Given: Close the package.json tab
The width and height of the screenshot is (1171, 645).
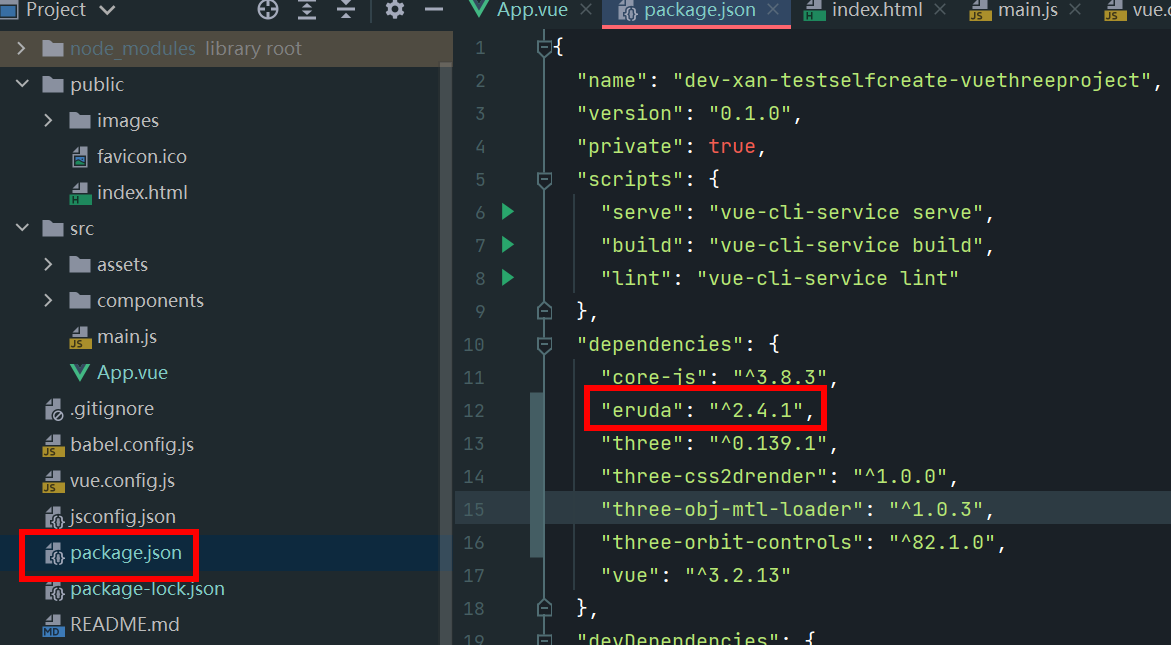Looking at the screenshot, I should 773,10.
